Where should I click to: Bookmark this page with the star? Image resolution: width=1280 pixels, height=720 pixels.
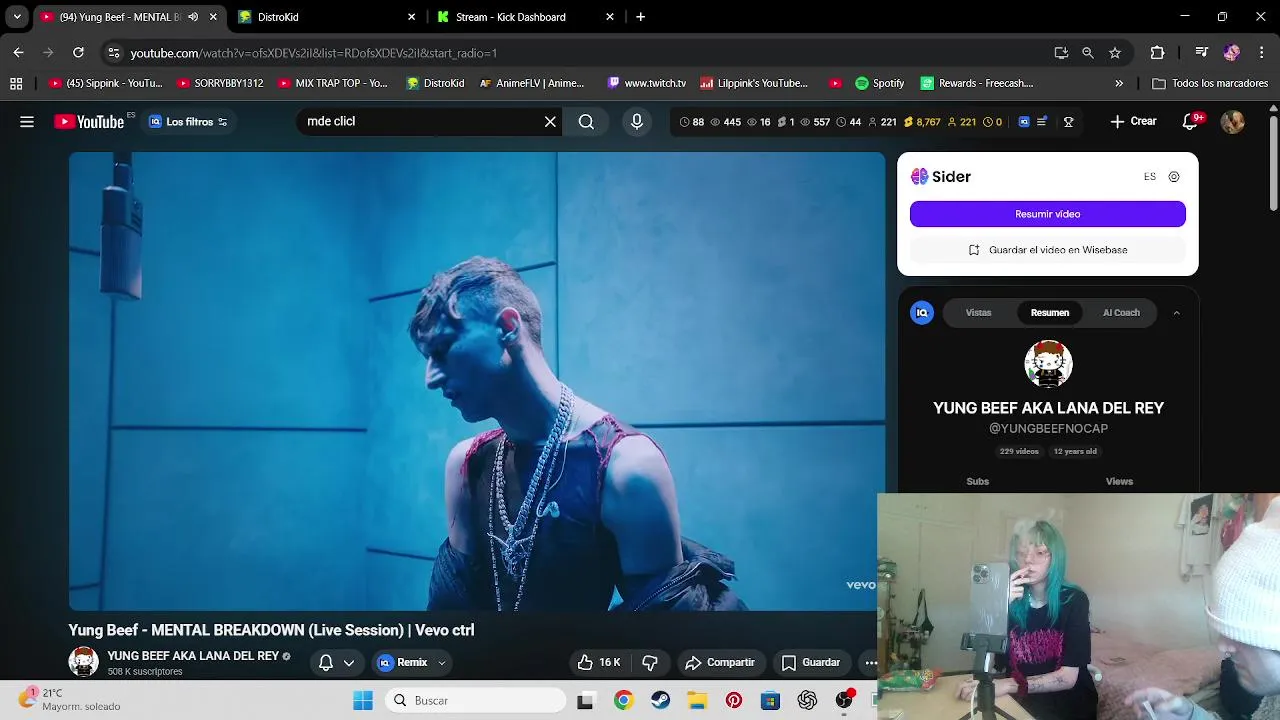[x=1115, y=52]
